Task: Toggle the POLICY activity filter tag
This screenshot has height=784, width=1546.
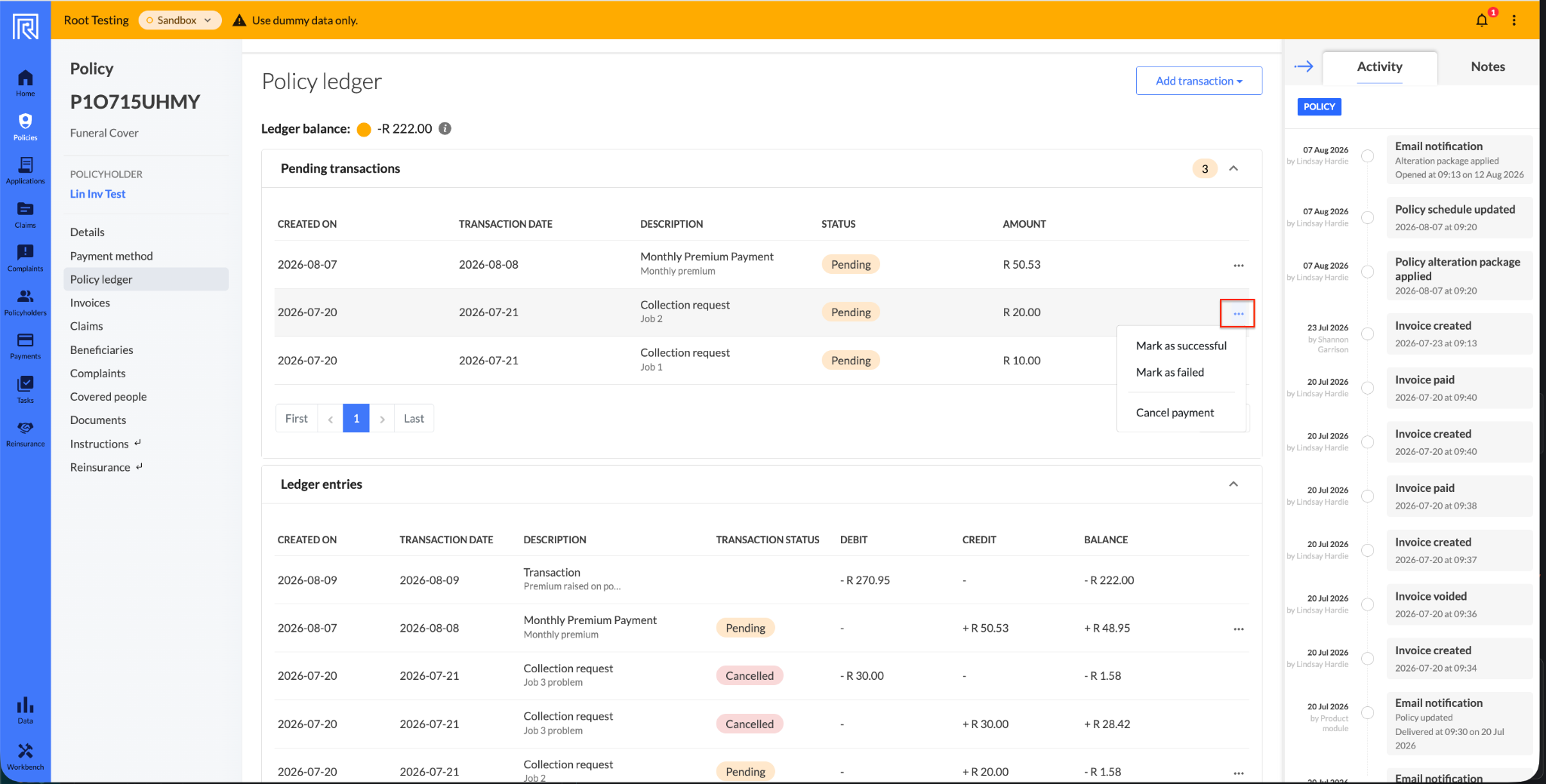Action: click(1319, 106)
